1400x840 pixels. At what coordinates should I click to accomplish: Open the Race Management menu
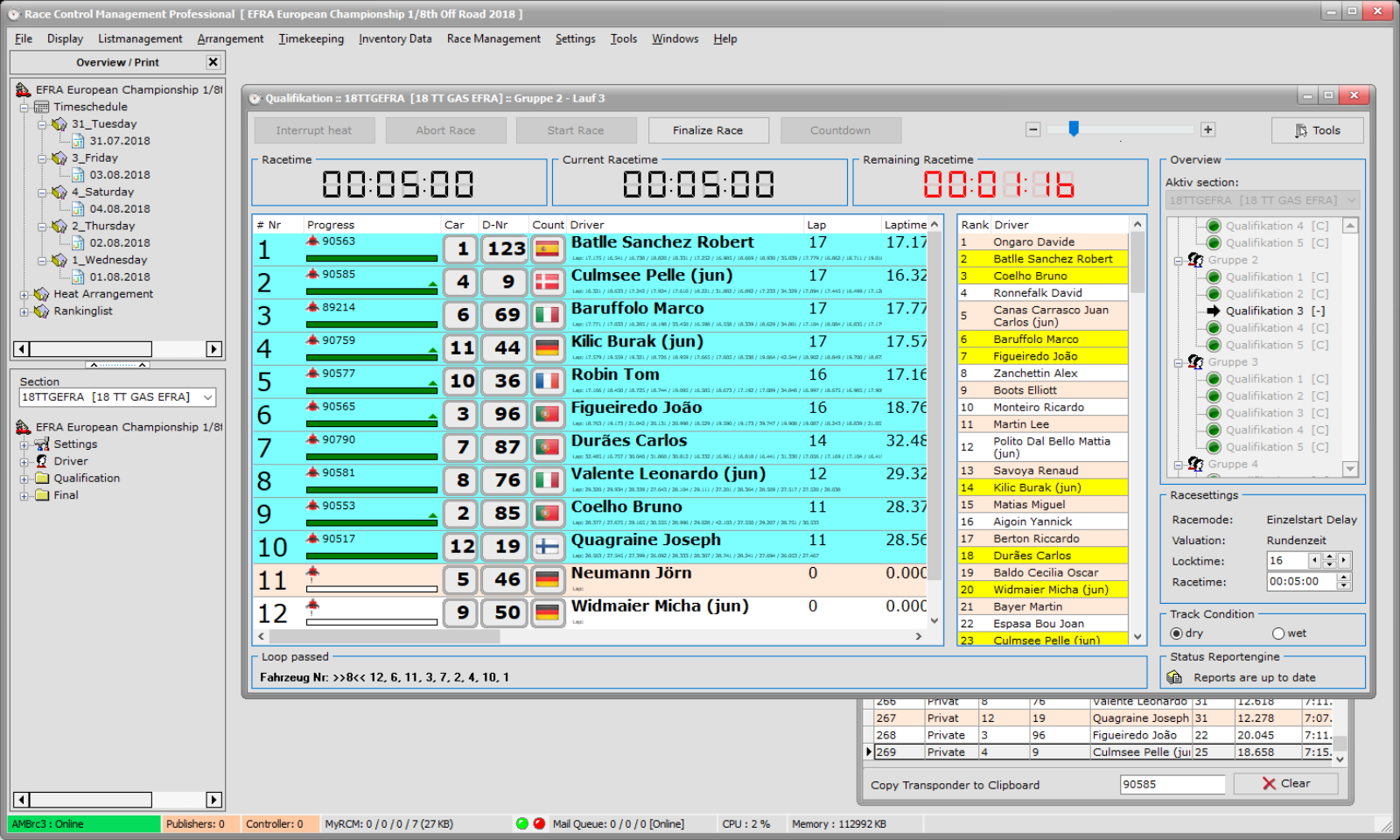[493, 38]
